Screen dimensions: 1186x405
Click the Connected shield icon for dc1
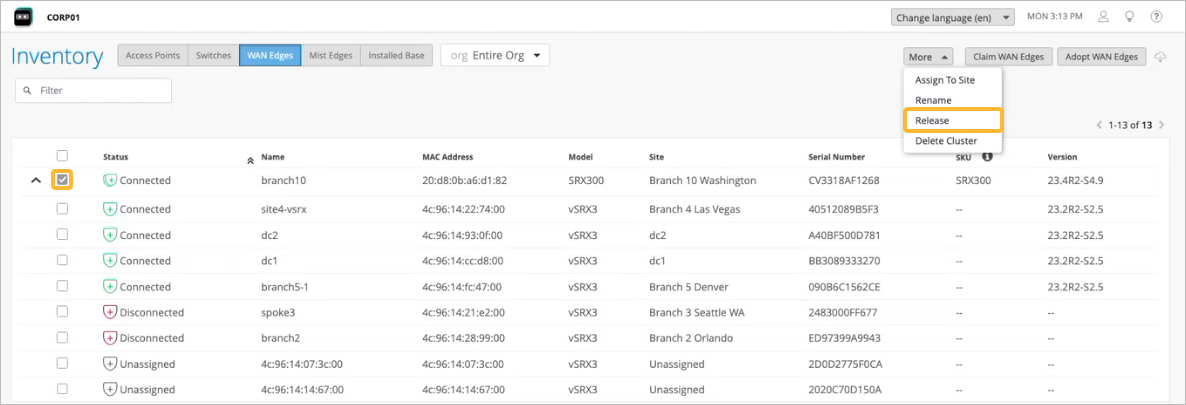[x=110, y=260]
